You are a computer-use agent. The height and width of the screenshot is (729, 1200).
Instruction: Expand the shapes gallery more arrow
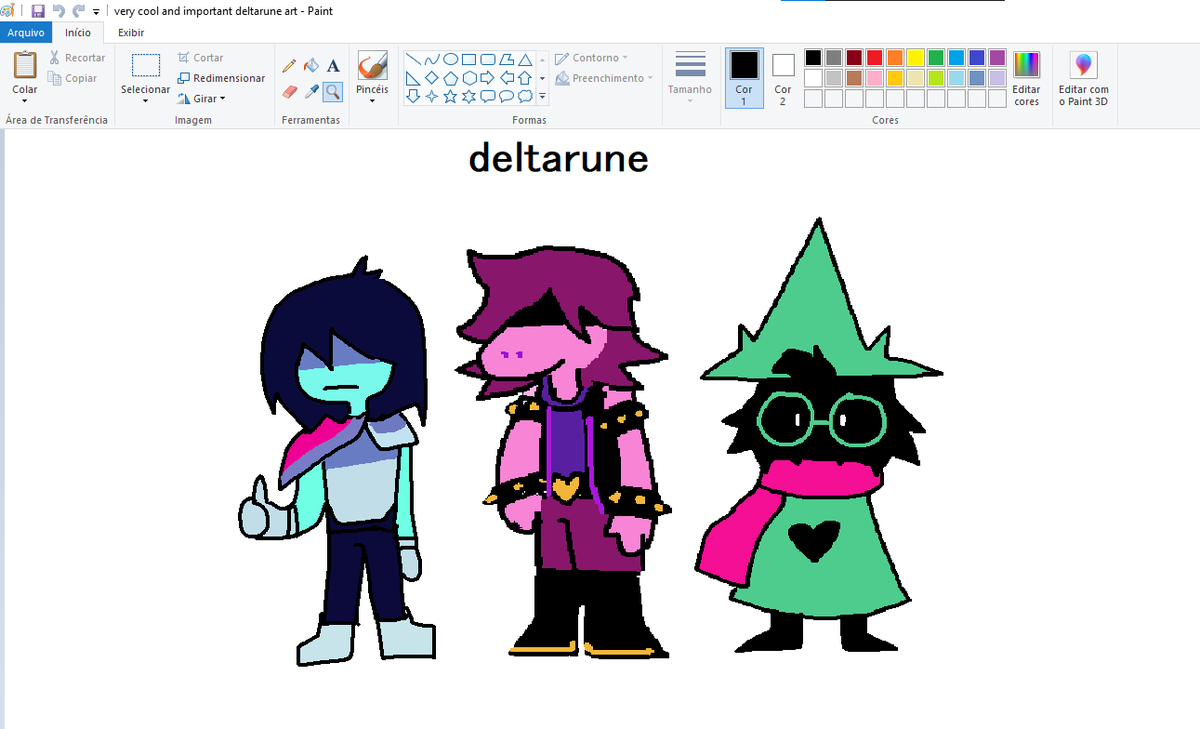[x=542, y=97]
